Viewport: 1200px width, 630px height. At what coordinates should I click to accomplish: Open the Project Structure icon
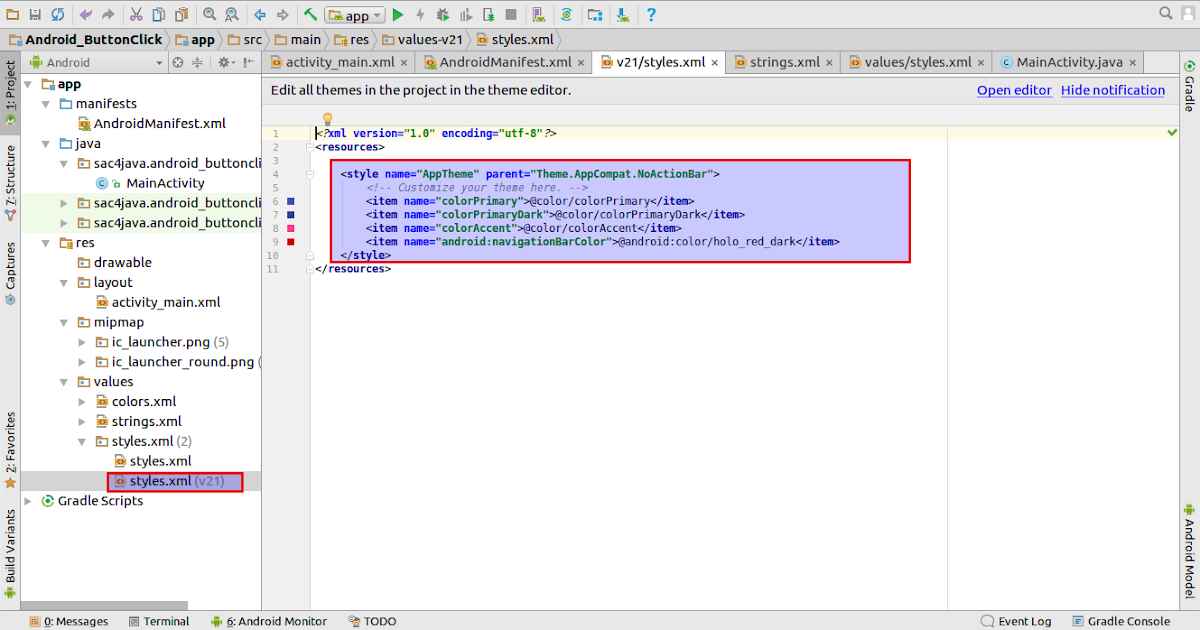coord(595,14)
